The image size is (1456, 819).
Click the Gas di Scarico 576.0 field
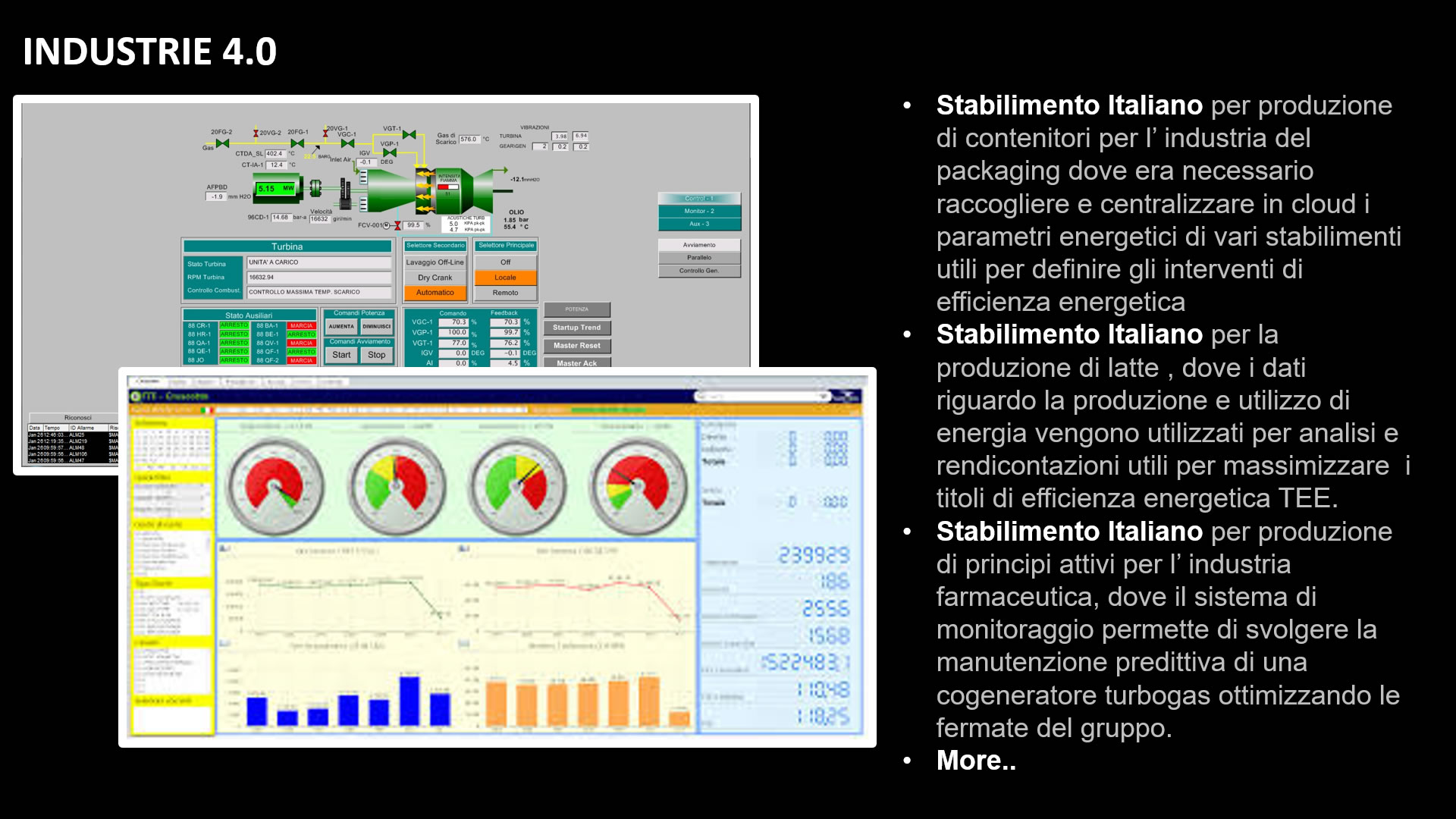pyautogui.click(x=469, y=139)
